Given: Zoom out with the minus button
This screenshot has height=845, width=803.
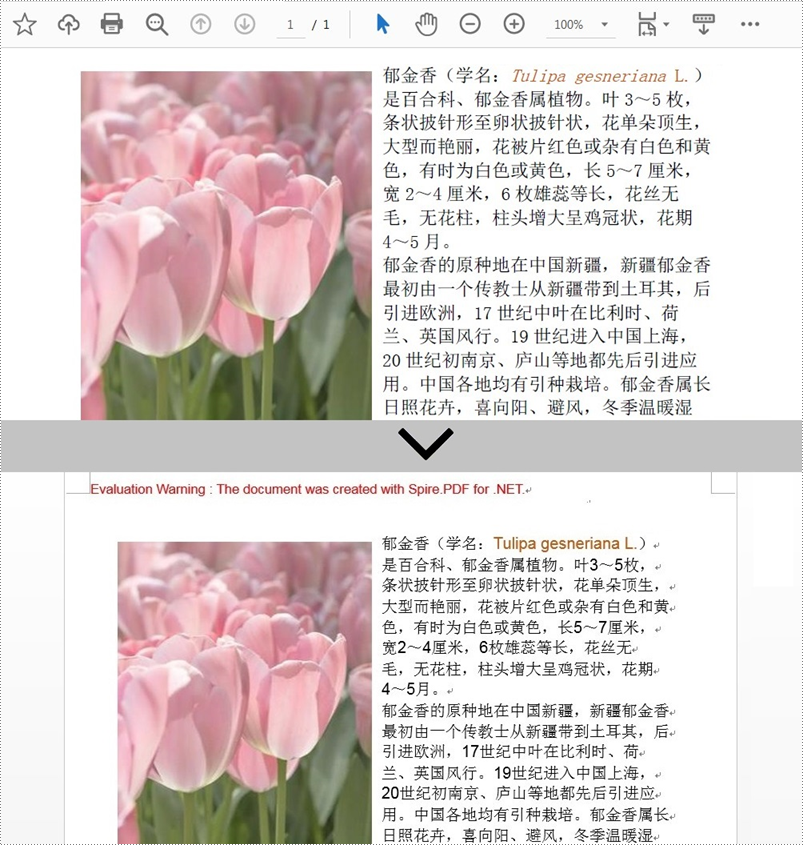Looking at the screenshot, I should pyautogui.click(x=470, y=24).
